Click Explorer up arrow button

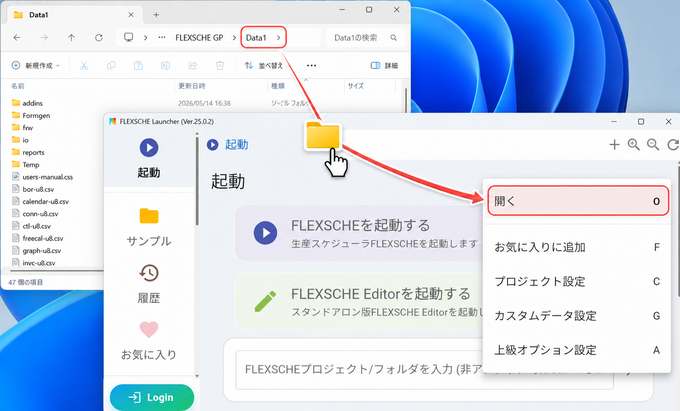[x=72, y=38]
